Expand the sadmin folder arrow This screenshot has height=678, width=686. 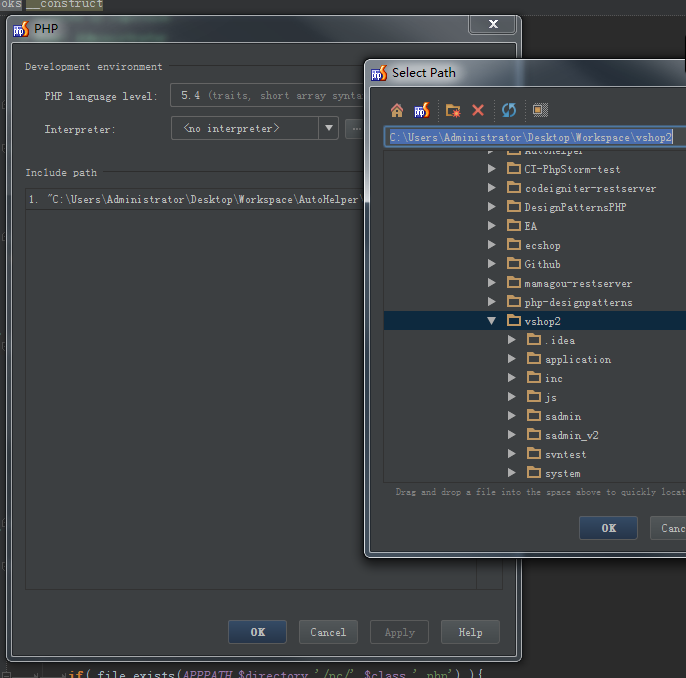[x=512, y=416]
